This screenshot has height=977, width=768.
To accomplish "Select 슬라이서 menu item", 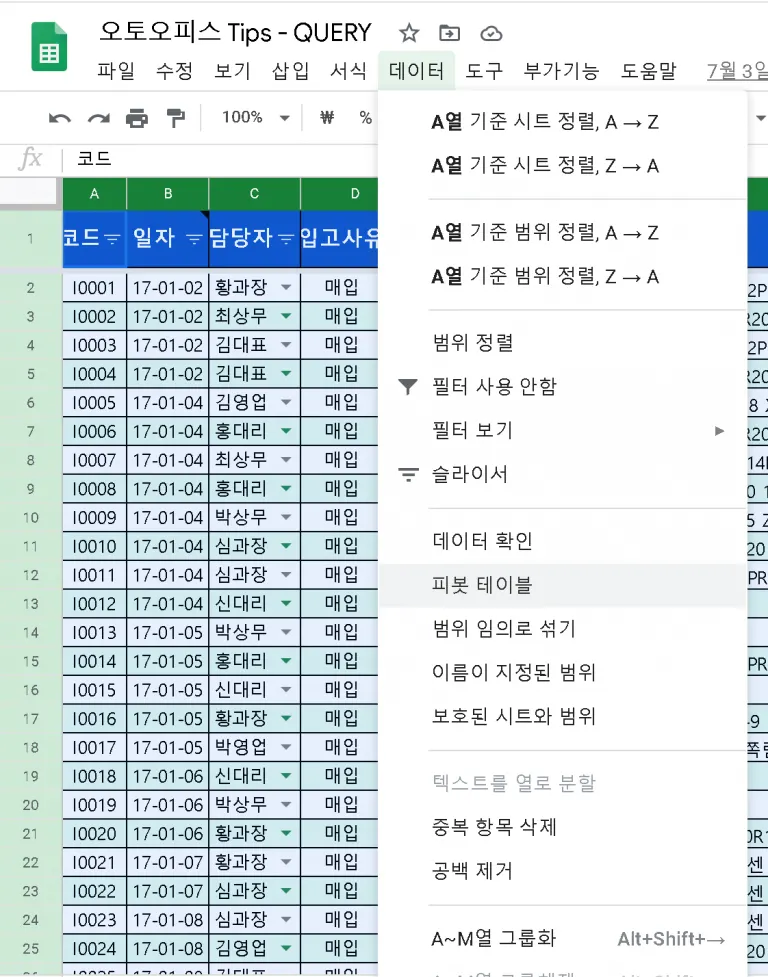I will (562, 475).
